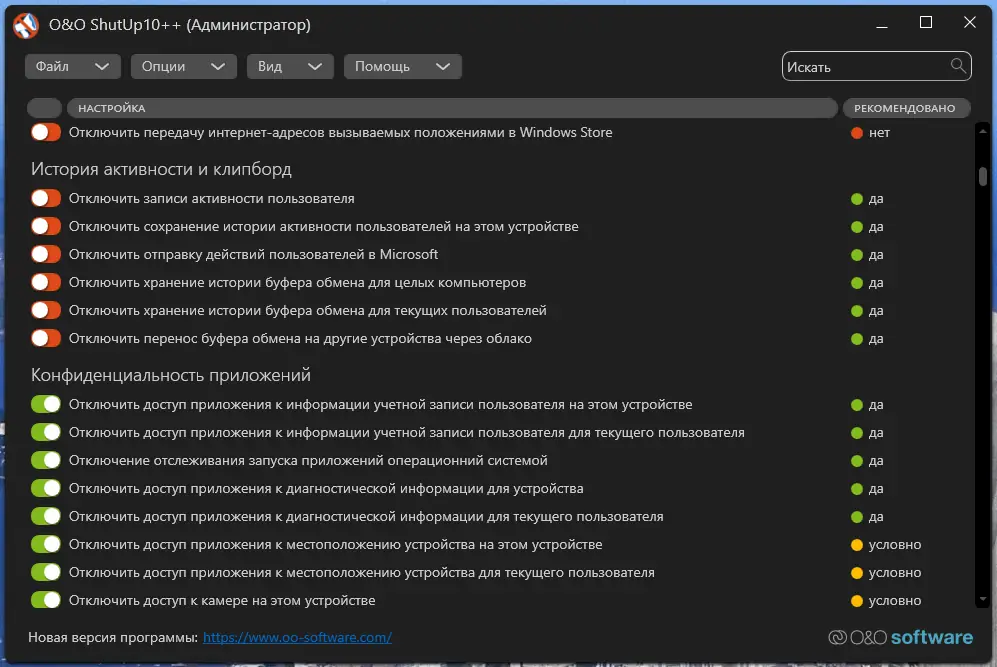This screenshot has height=667, width=997.
Task: Expand the Вид dropdown menu
Action: [x=289, y=67]
